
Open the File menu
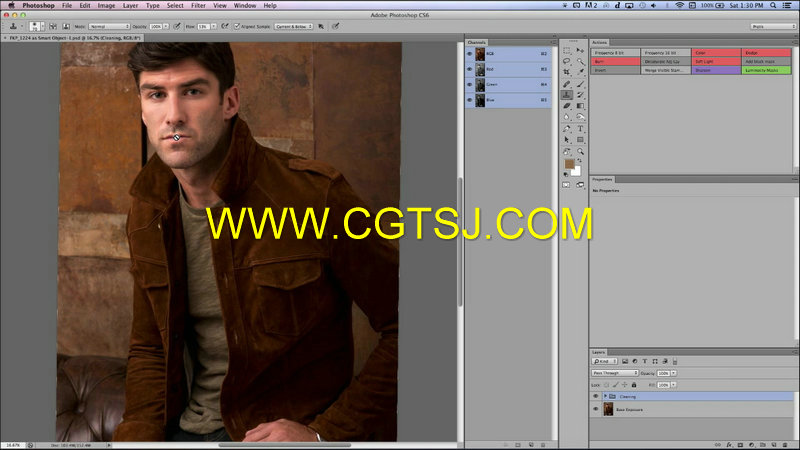tap(67, 6)
